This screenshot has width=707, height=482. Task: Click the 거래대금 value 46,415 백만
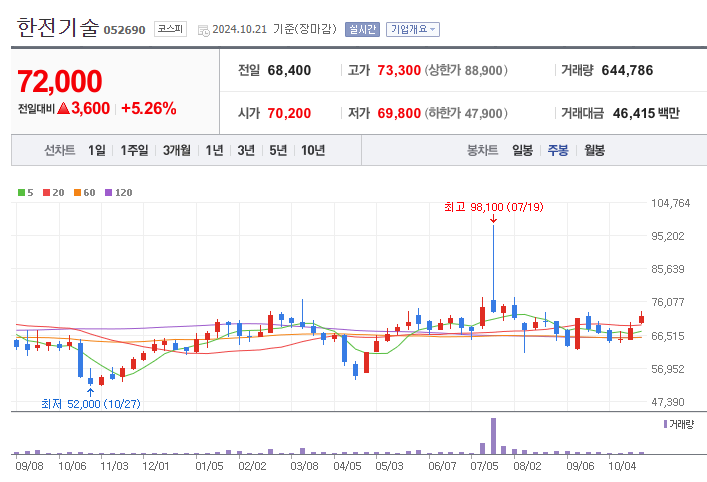pyautogui.click(x=646, y=113)
